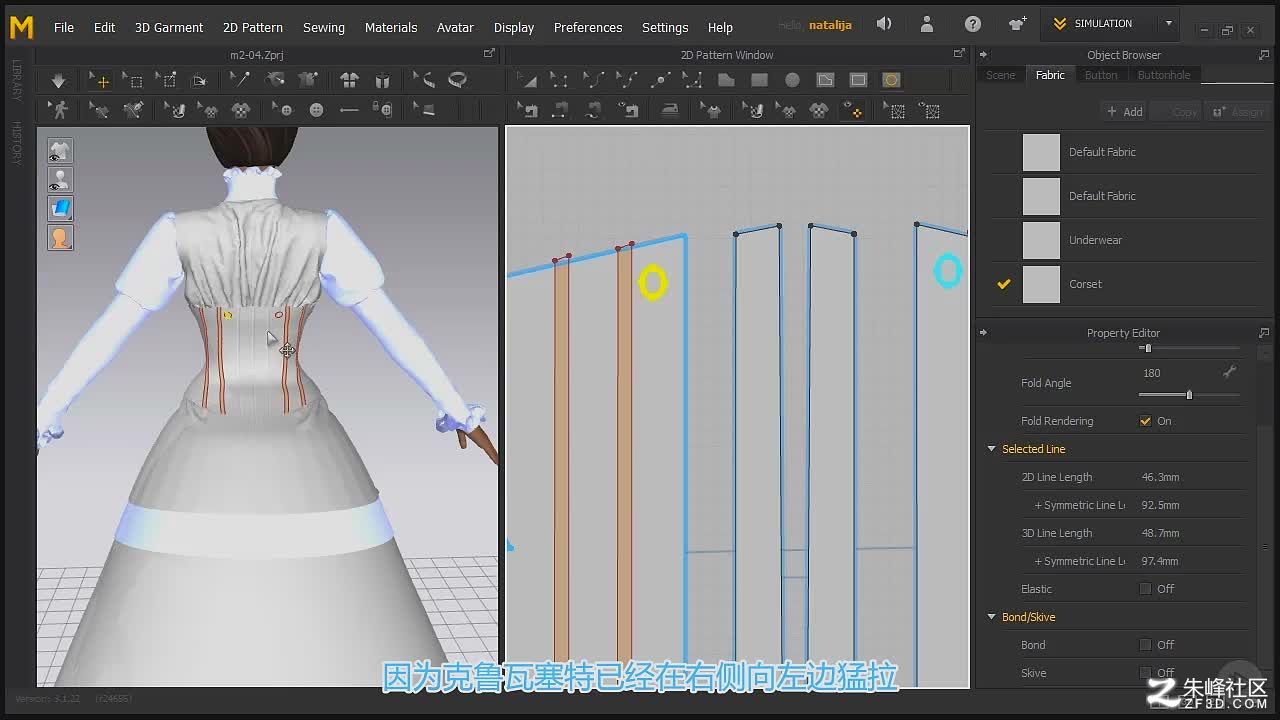Undock the Property Editor panel
The image size is (1280, 720).
[x=1264, y=333]
